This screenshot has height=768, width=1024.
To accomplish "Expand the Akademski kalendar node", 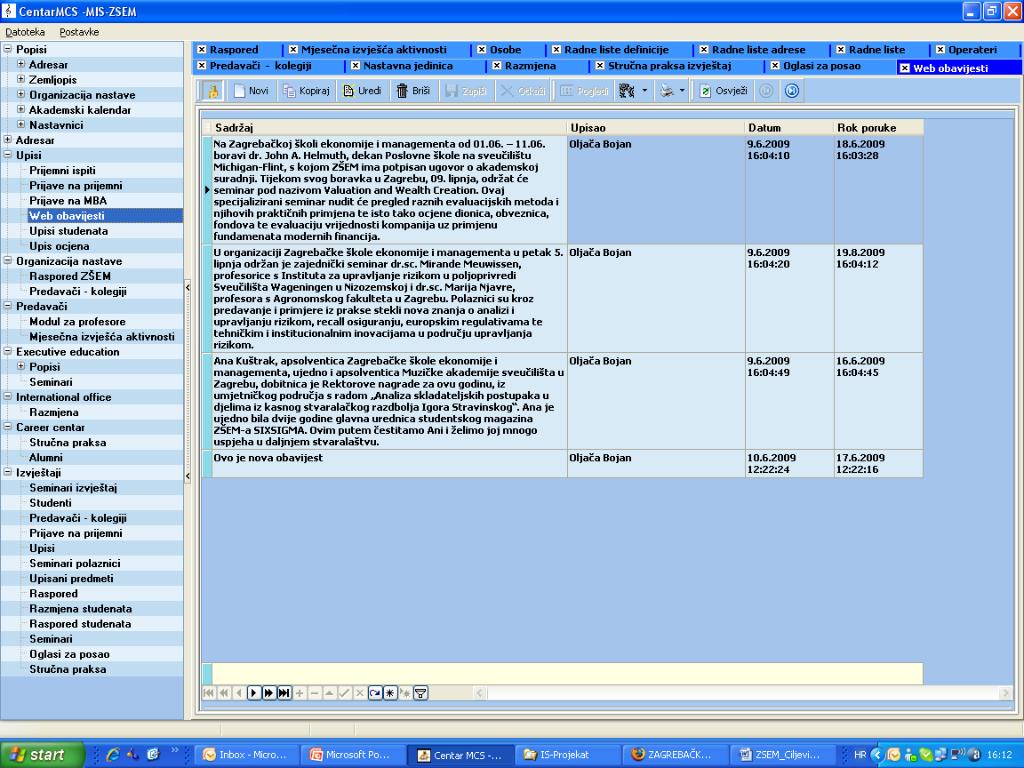I will 21,109.
